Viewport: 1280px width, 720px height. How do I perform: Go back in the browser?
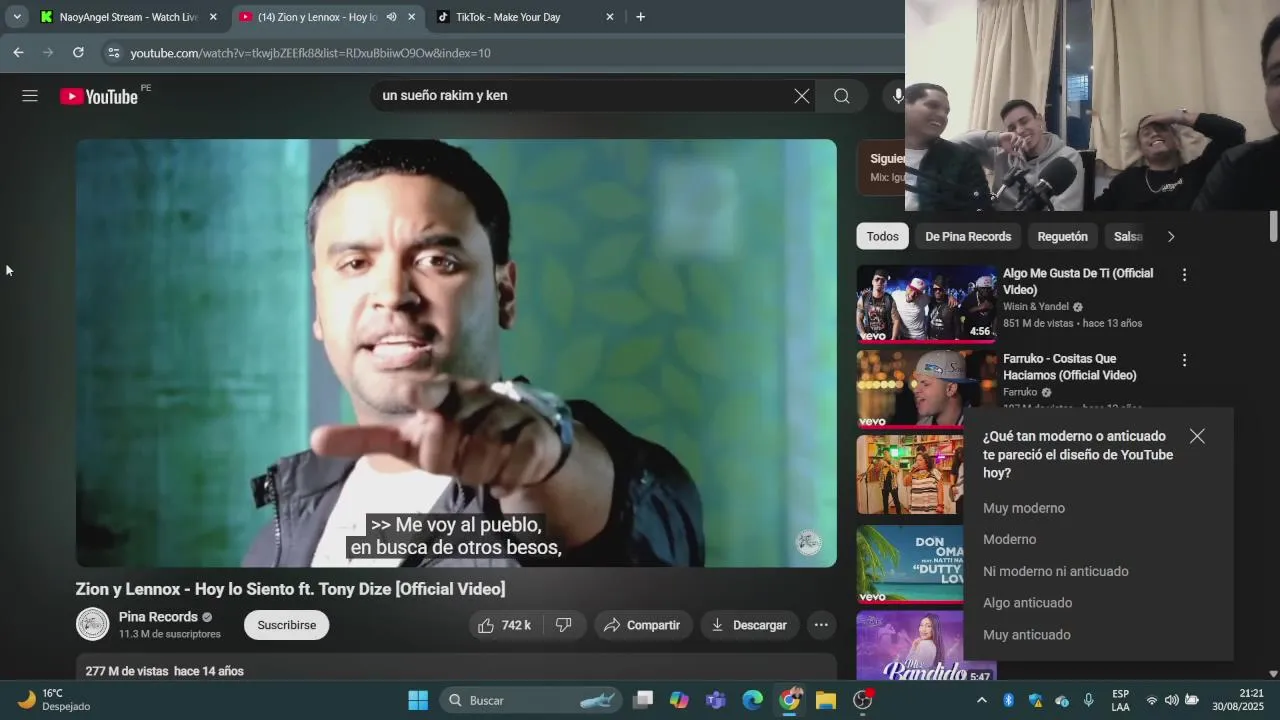[18, 52]
